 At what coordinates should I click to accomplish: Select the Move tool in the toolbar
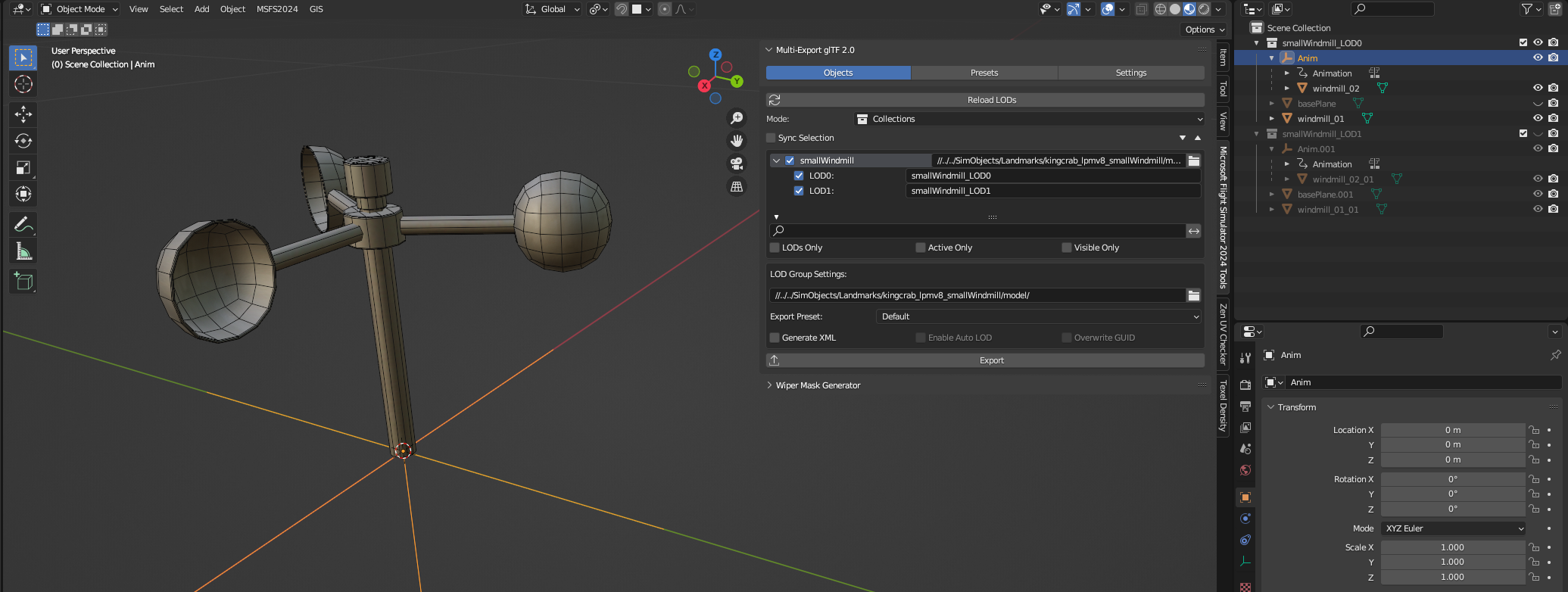23,114
